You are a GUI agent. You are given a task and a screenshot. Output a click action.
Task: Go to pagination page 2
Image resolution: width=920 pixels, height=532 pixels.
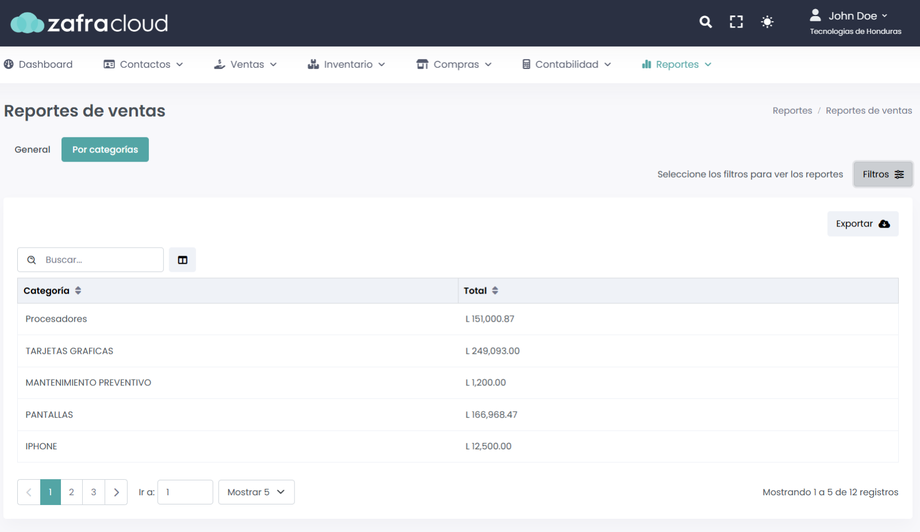pyautogui.click(x=72, y=492)
